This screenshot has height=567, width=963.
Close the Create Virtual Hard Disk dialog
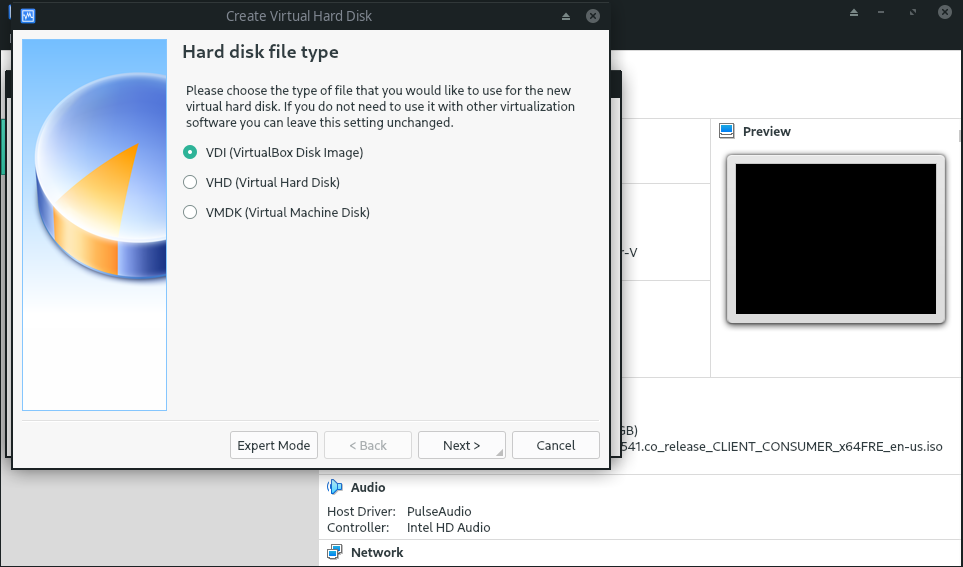click(x=593, y=16)
